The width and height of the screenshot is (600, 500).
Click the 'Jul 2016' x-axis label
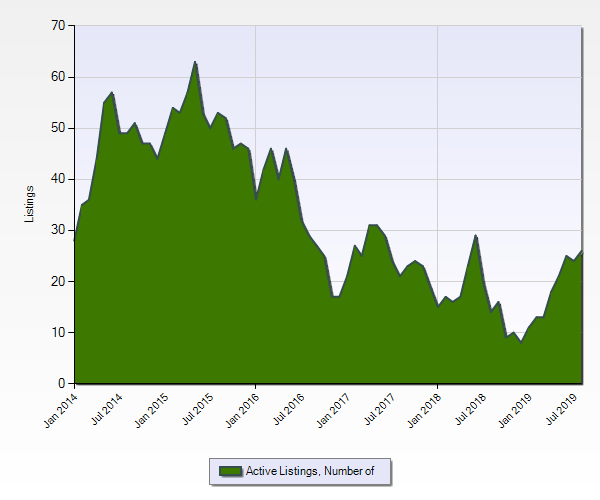coord(289,409)
